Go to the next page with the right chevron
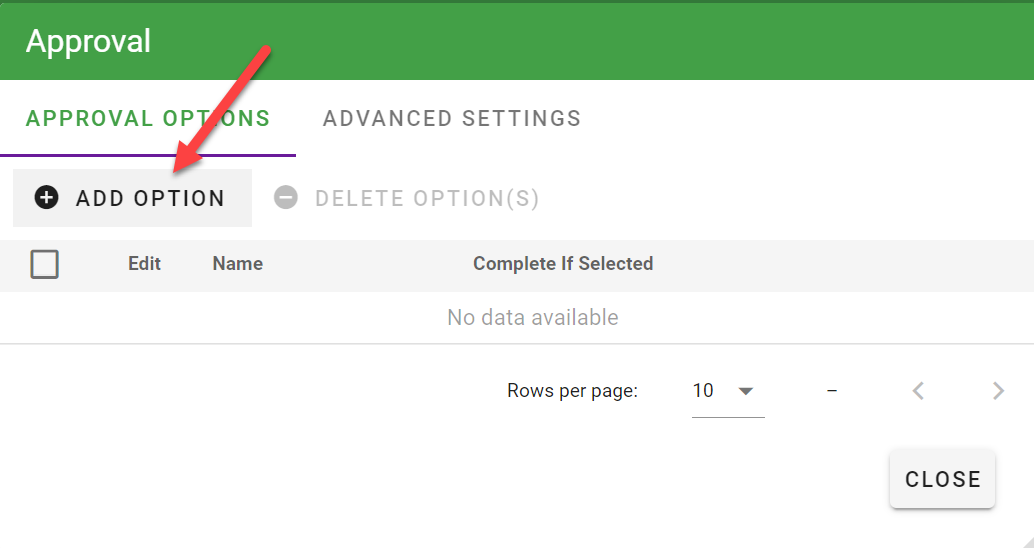This screenshot has width=1034, height=548. (x=998, y=391)
